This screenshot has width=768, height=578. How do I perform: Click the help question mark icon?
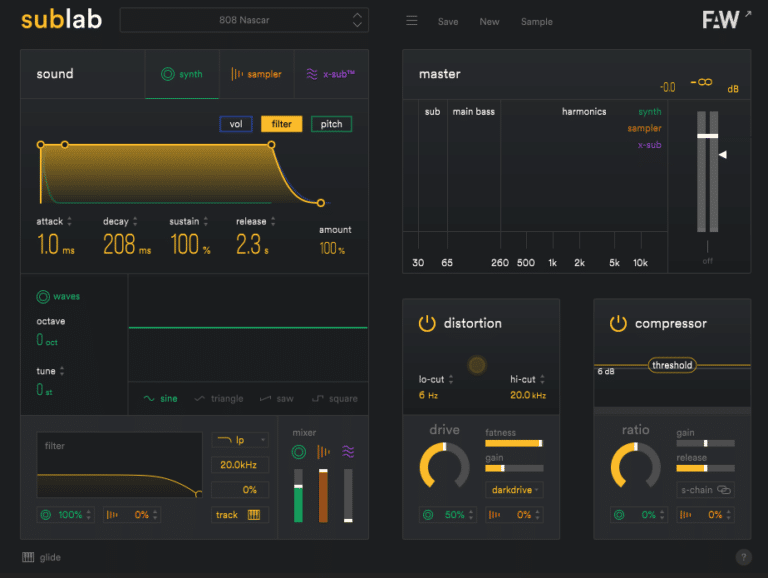point(743,558)
